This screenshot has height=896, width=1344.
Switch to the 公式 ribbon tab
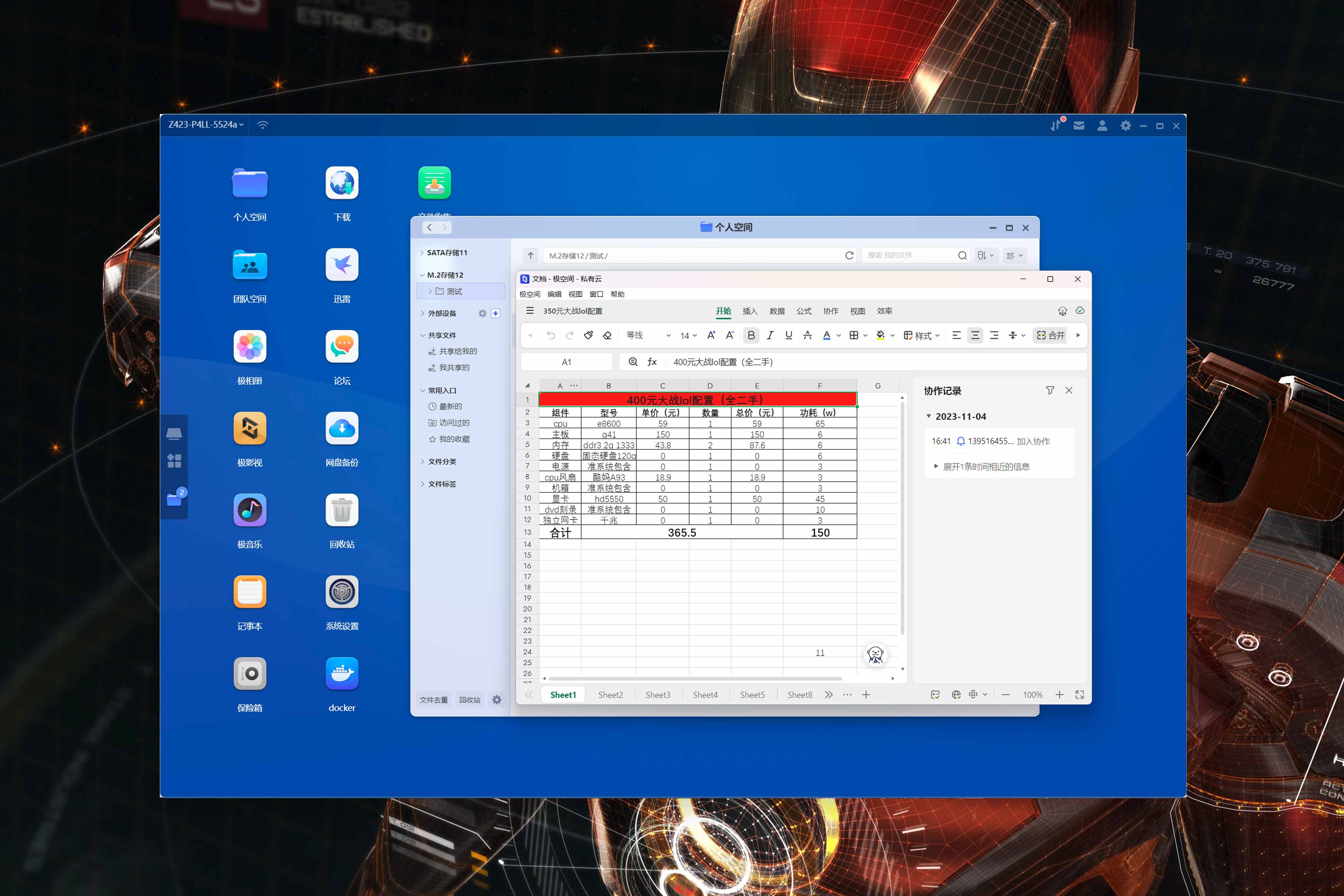point(803,311)
